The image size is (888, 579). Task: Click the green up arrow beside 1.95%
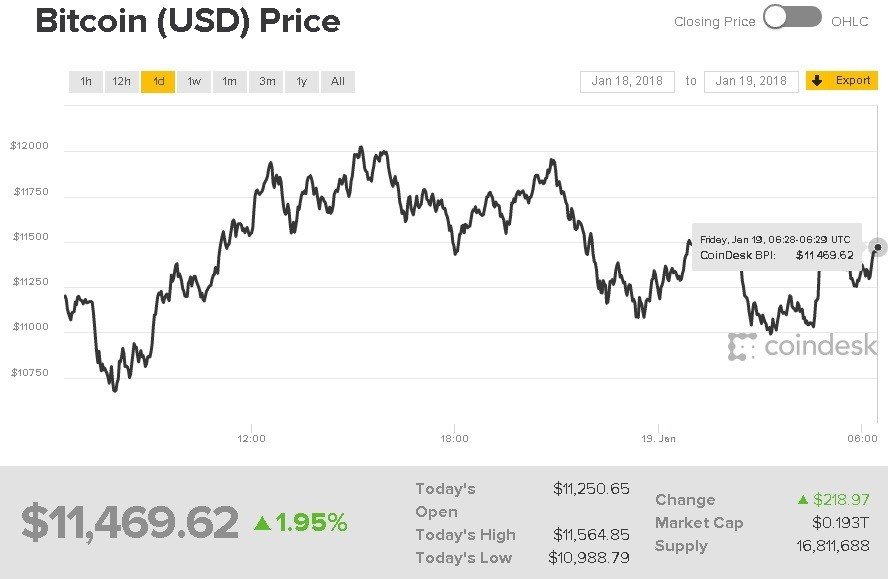coord(262,523)
